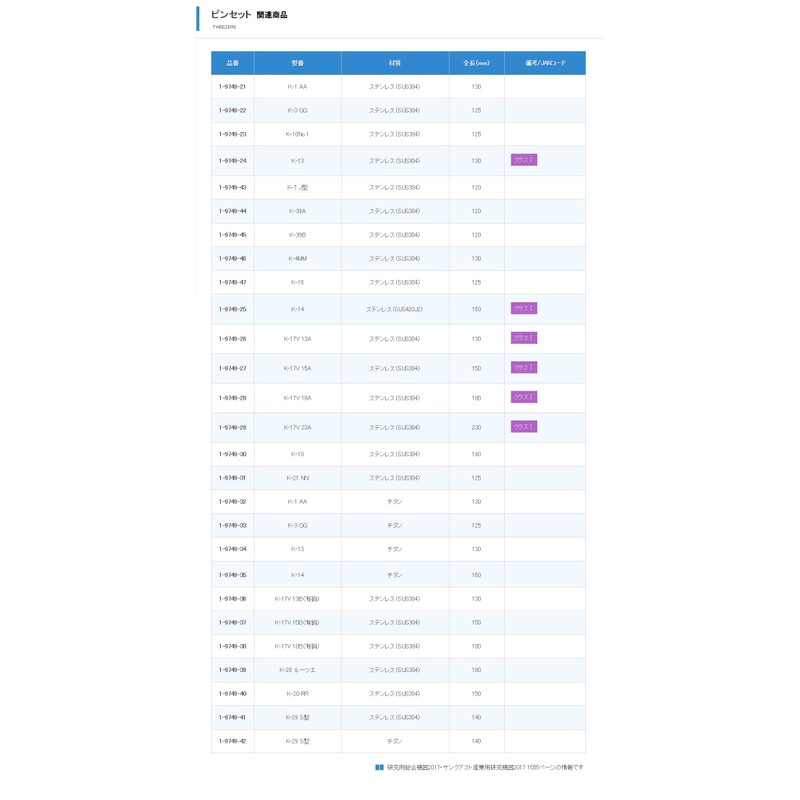
Task: Click the クラスI badge in row 1-9749-24
Action: 523,160
